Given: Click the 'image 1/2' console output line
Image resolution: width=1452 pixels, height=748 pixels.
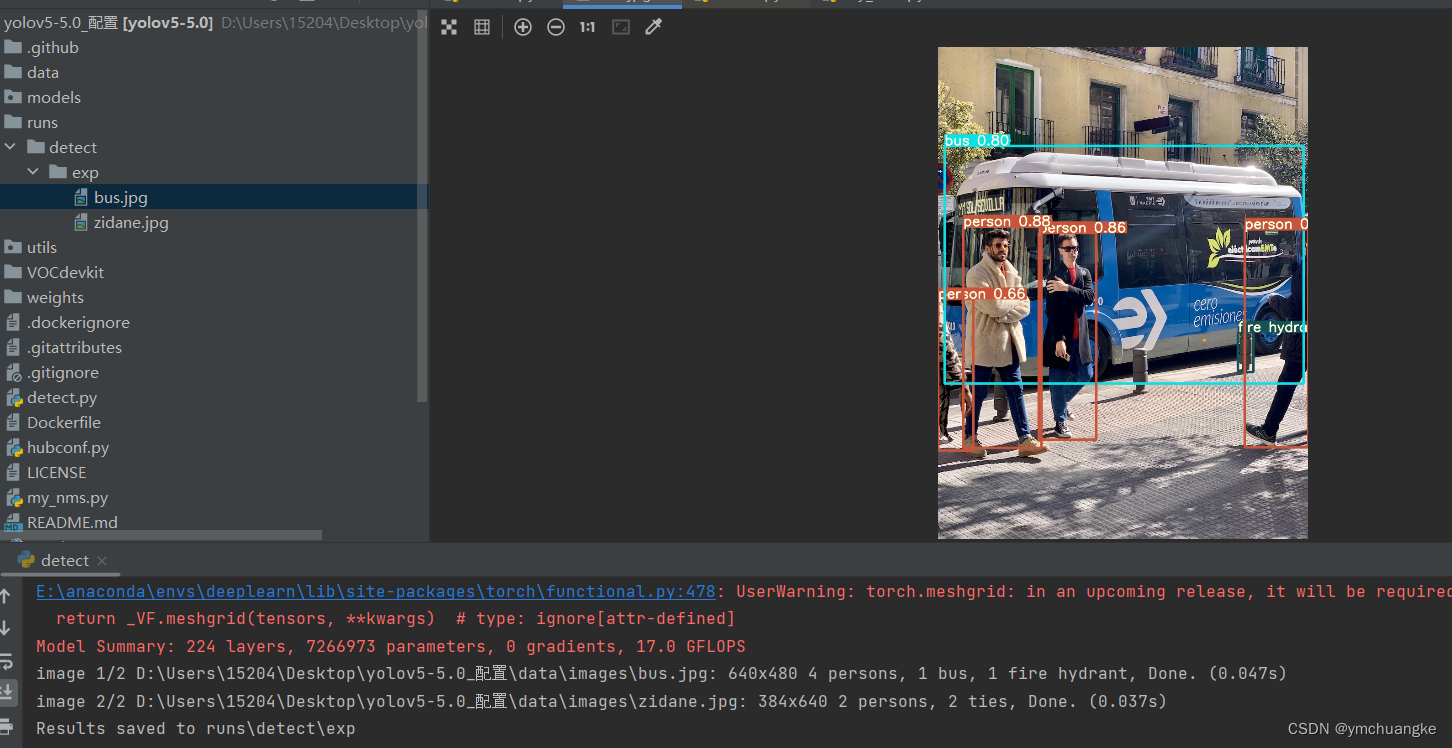Looking at the screenshot, I should 661,673.
